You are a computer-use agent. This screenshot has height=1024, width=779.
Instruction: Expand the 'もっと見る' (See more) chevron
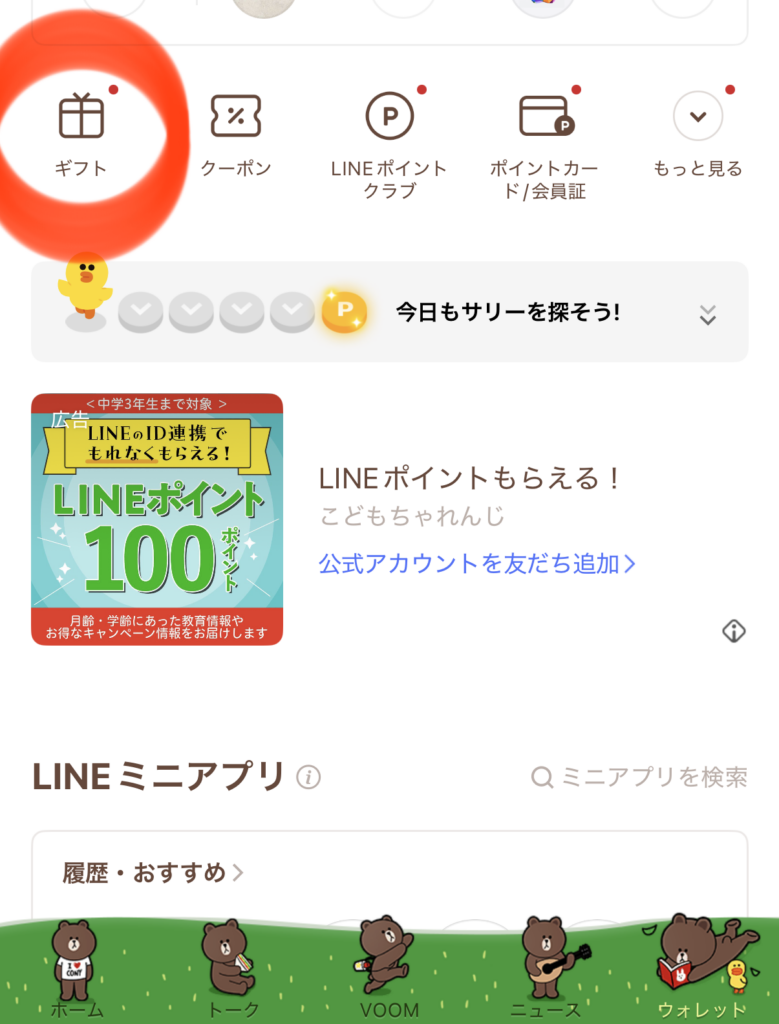point(698,118)
